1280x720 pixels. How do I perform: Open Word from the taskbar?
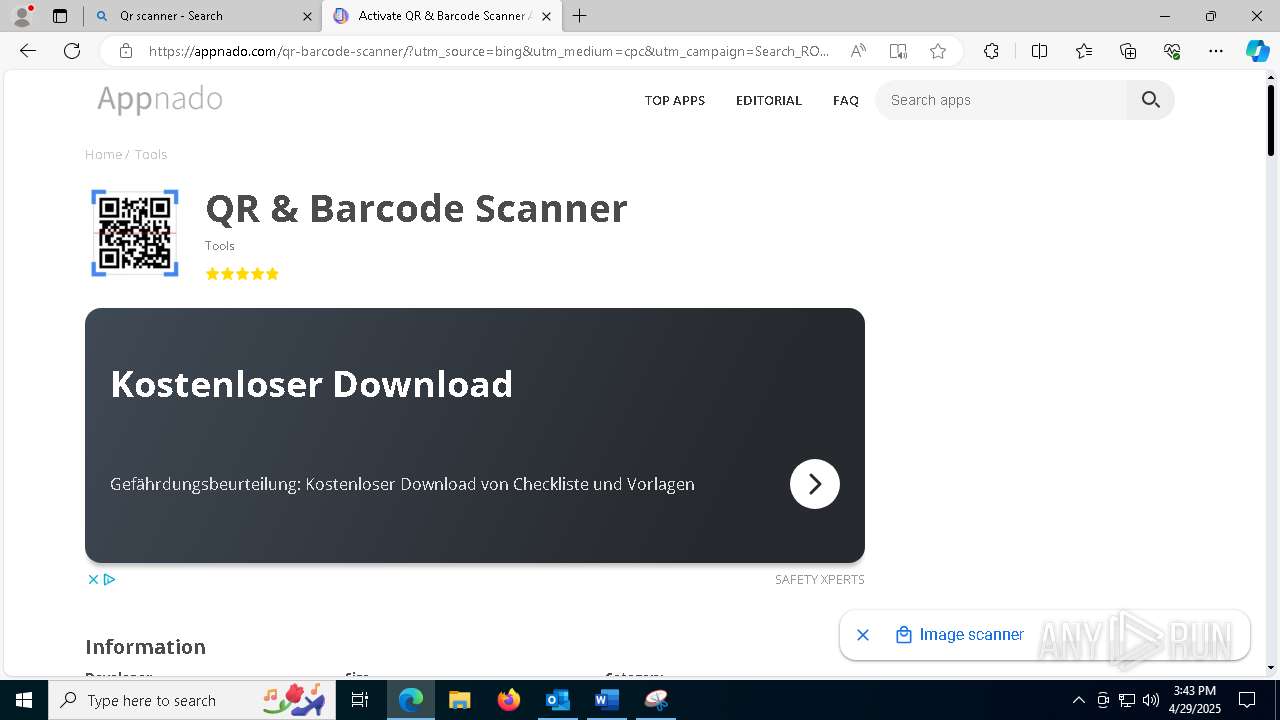(x=606, y=700)
